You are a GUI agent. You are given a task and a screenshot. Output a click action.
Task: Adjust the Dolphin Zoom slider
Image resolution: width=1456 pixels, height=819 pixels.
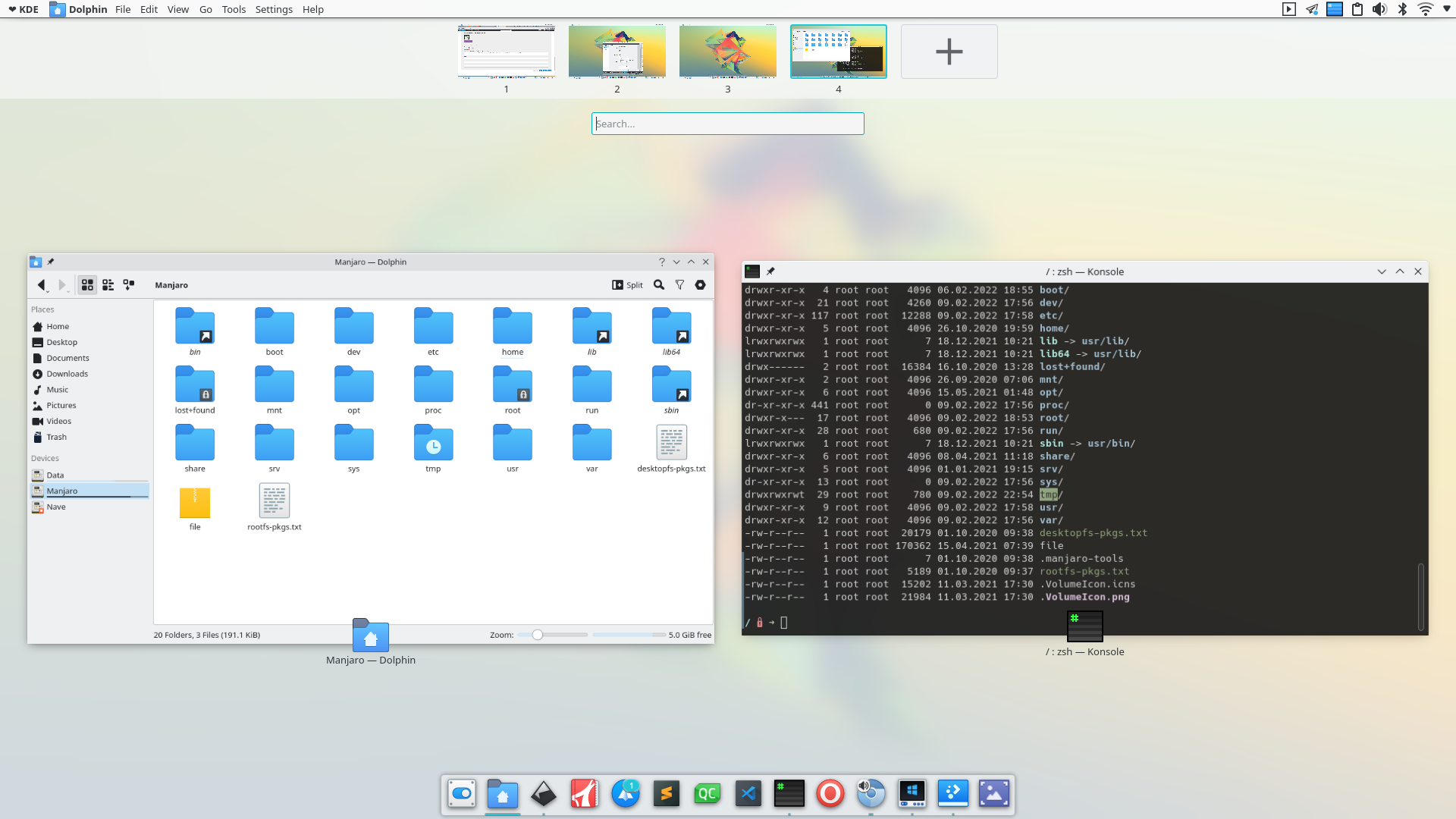[553, 635]
